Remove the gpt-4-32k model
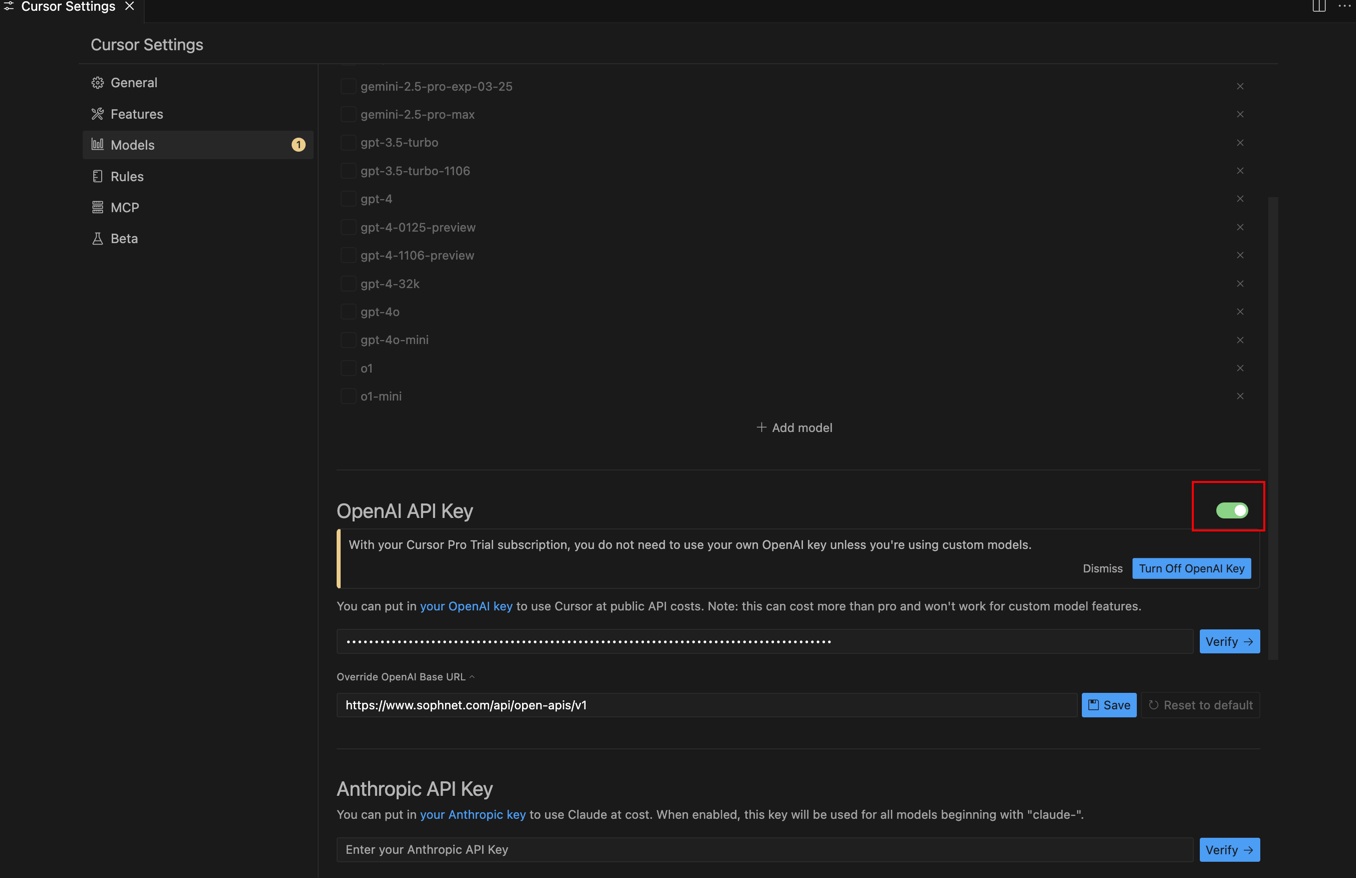Image resolution: width=1356 pixels, height=878 pixels. coord(1240,284)
